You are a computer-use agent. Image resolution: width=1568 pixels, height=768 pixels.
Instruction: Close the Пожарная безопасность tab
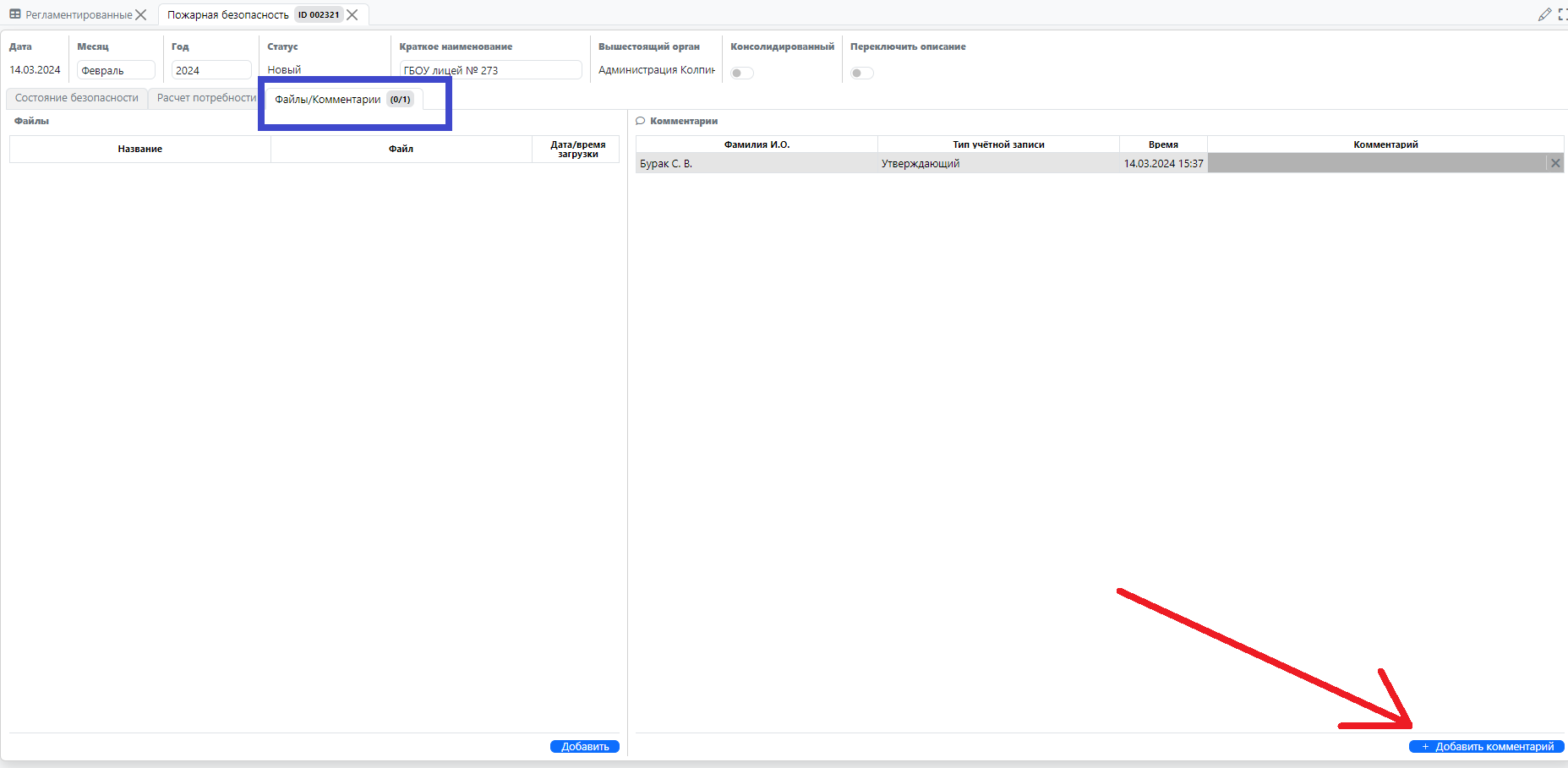pos(352,15)
